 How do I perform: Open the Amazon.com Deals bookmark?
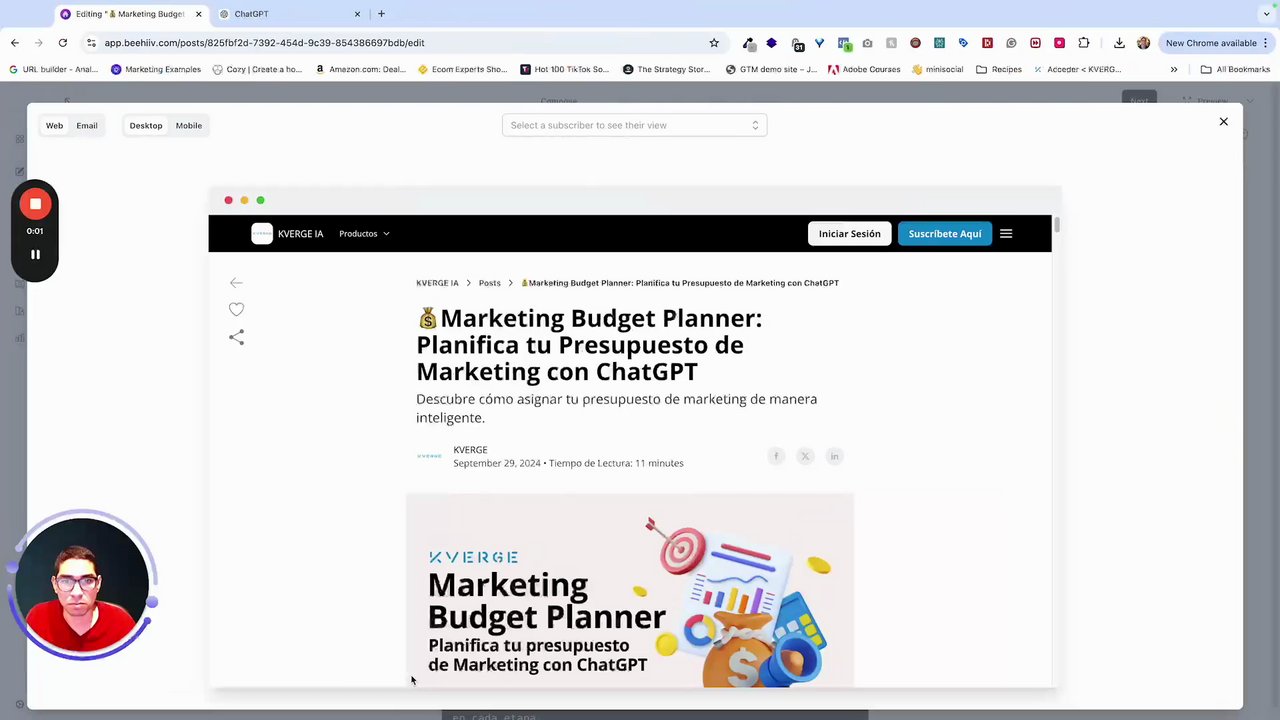(x=362, y=70)
